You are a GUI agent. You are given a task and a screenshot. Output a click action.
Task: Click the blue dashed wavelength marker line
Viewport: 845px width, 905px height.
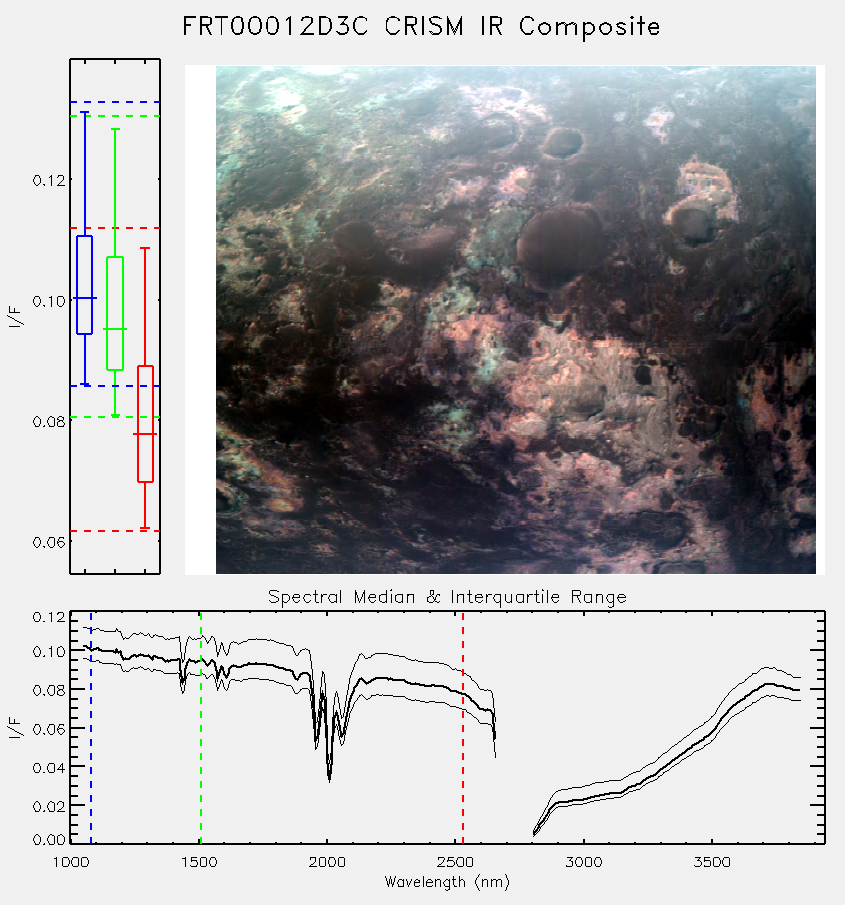click(x=91, y=727)
